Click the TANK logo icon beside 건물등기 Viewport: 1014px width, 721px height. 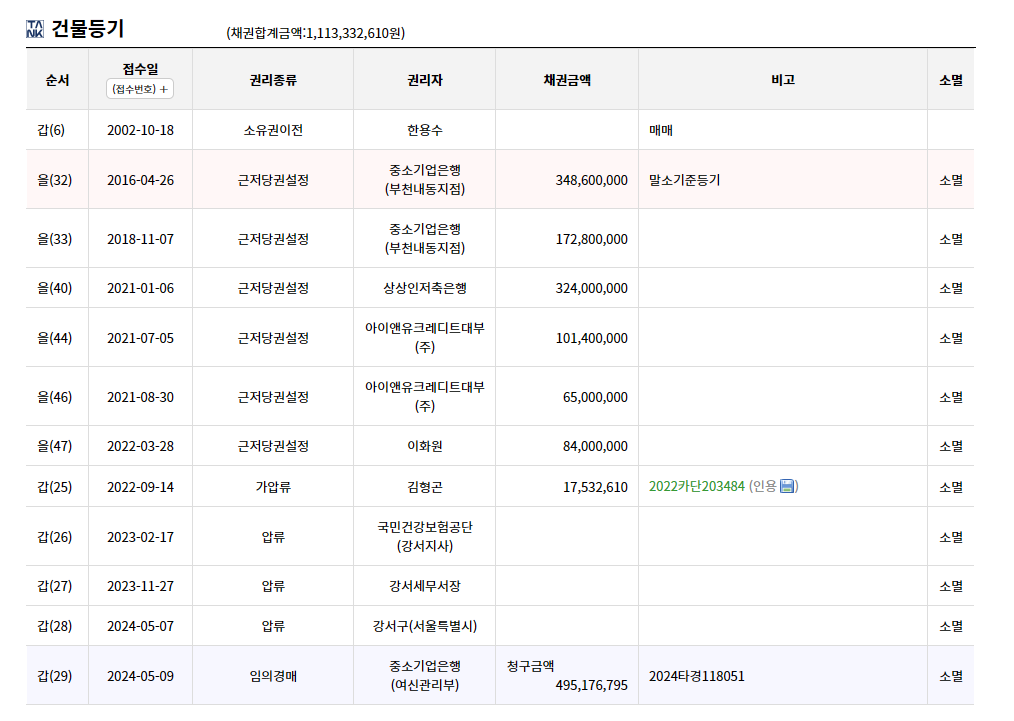(x=35, y=29)
